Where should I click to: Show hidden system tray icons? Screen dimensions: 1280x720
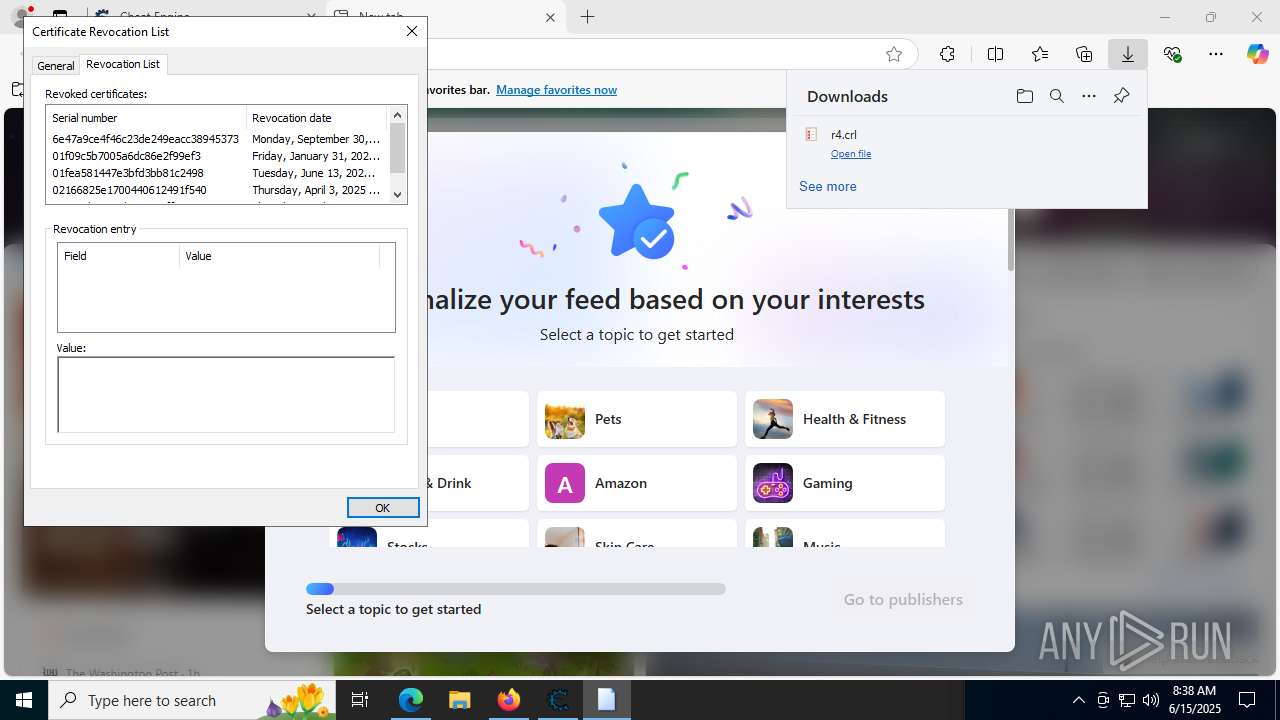1078,700
